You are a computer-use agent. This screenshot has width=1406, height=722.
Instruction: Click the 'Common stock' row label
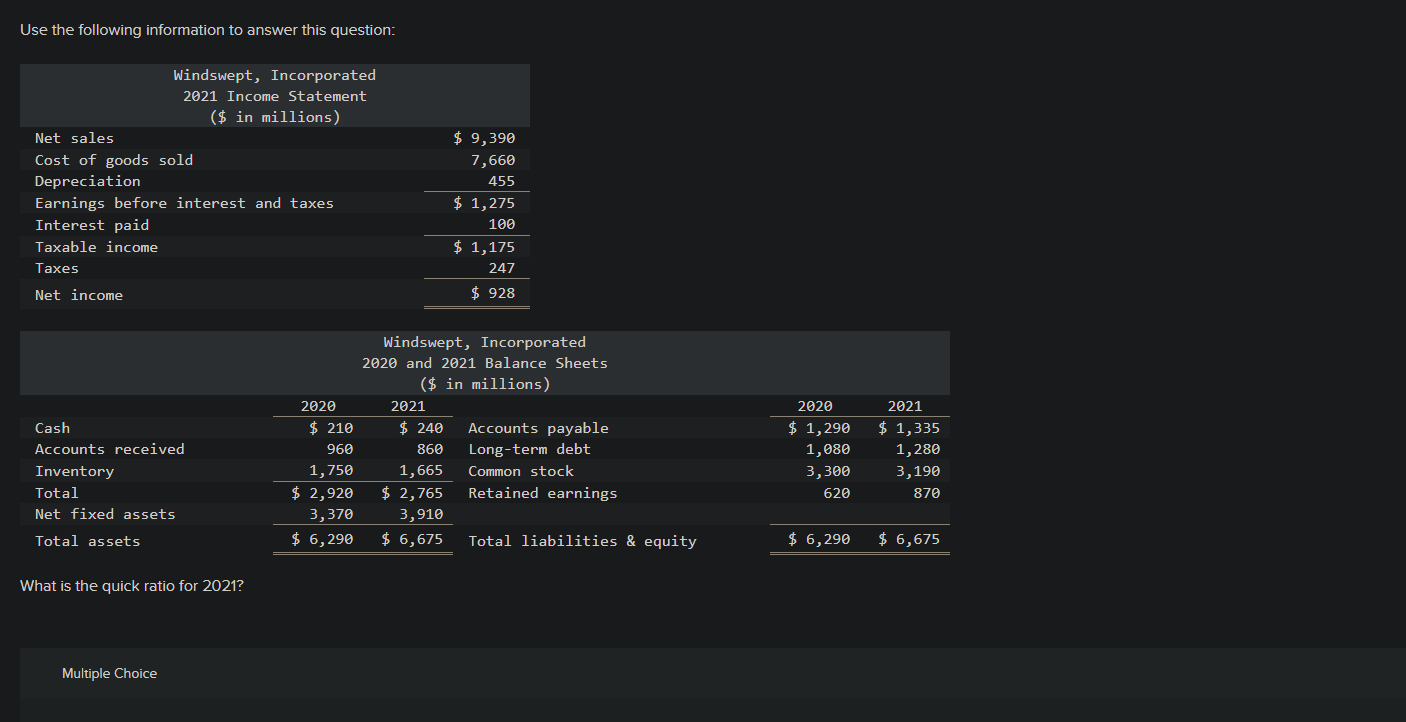point(521,471)
